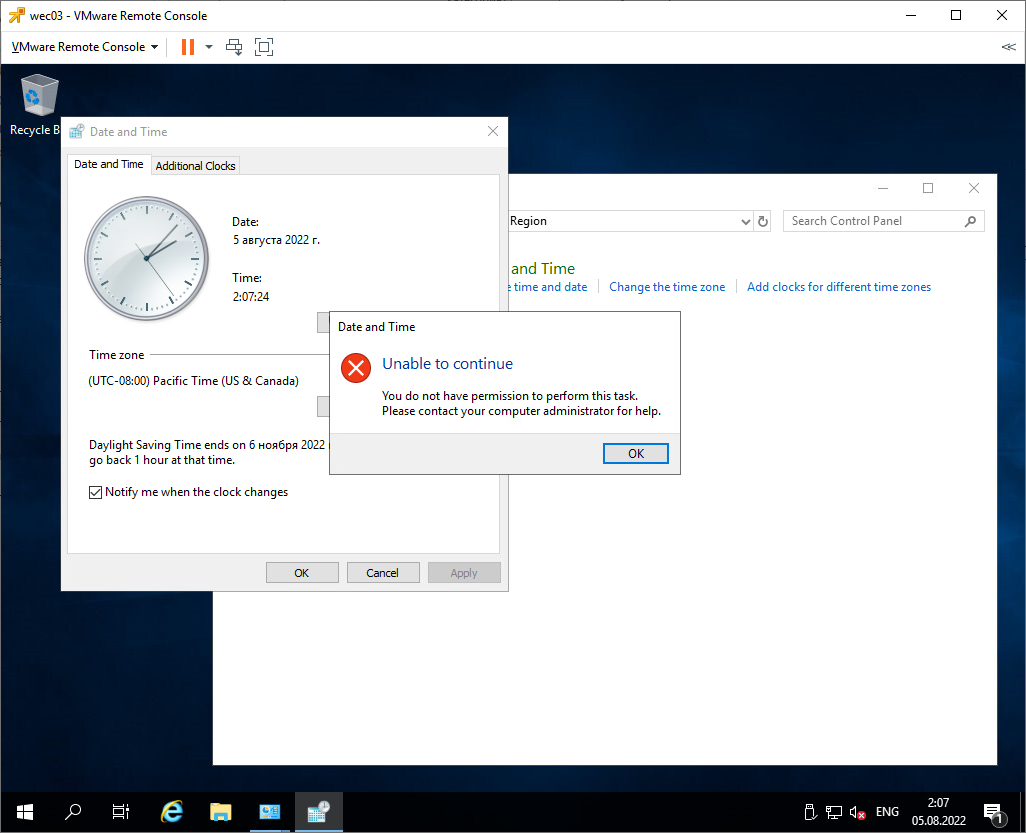
Task: Open the USB device icon in system tray
Action: click(x=810, y=811)
